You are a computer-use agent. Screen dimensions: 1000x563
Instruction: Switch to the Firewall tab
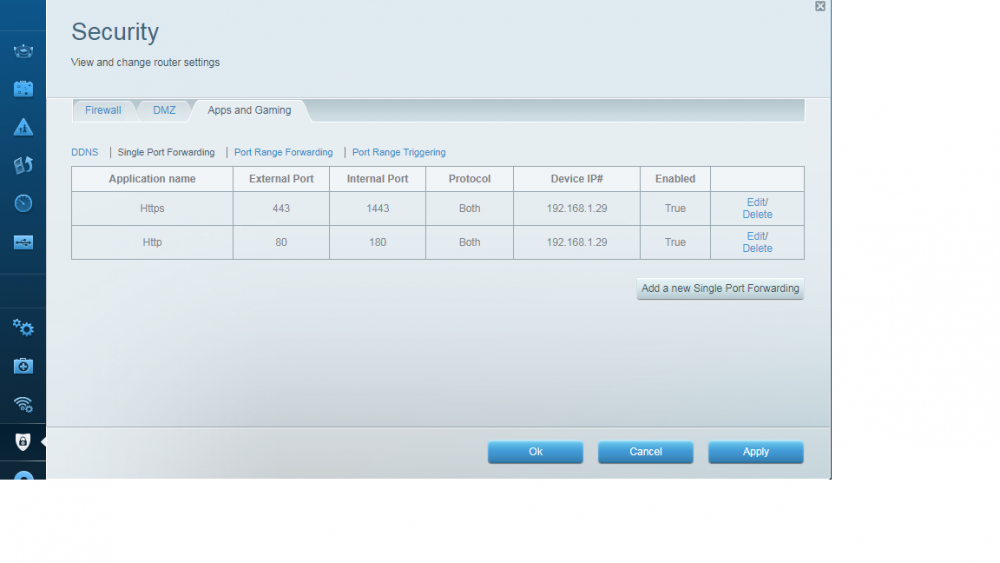(103, 110)
